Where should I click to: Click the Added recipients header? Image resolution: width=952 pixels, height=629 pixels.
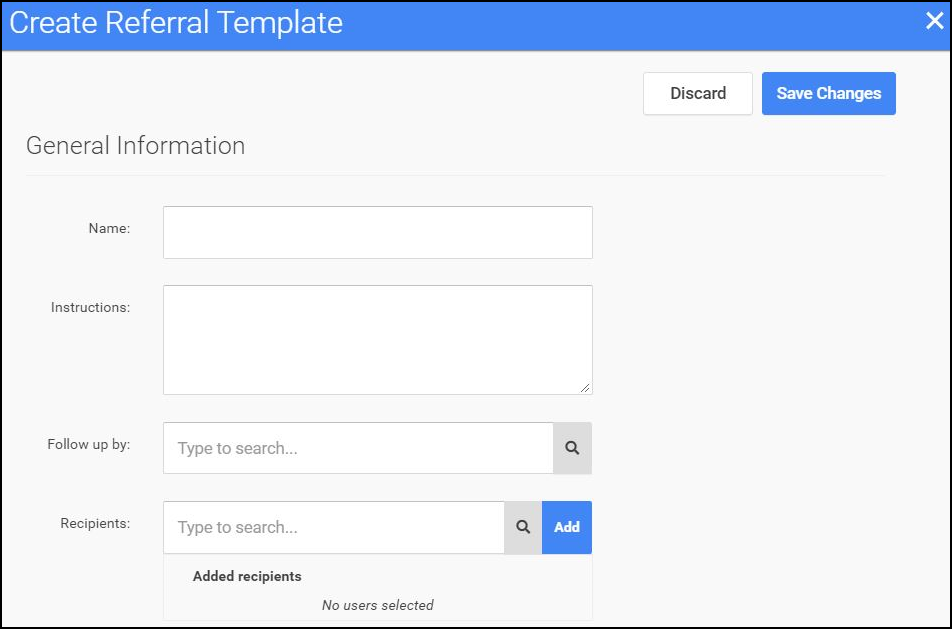tap(247, 576)
